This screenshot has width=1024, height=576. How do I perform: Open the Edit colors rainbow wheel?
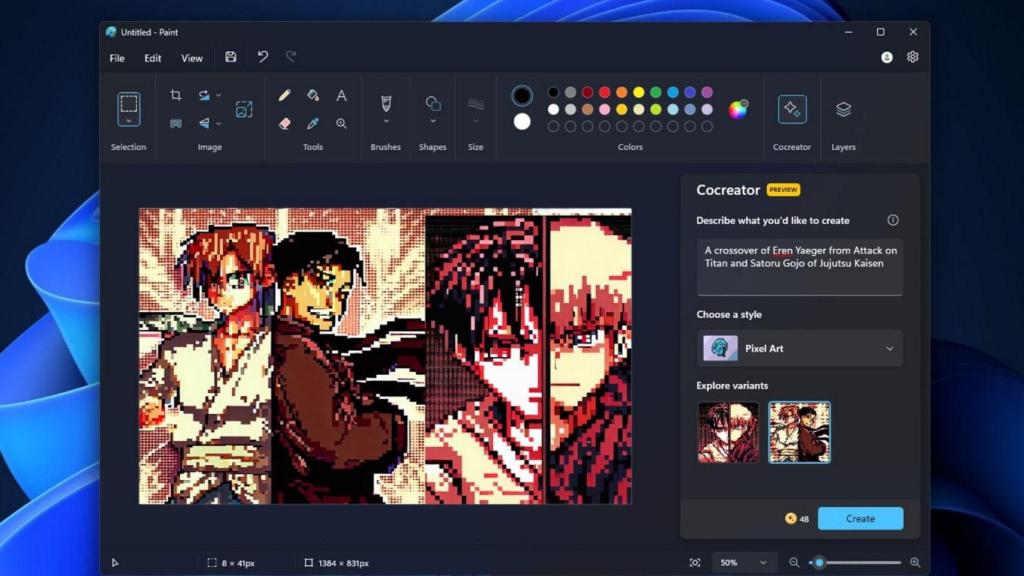tap(738, 109)
